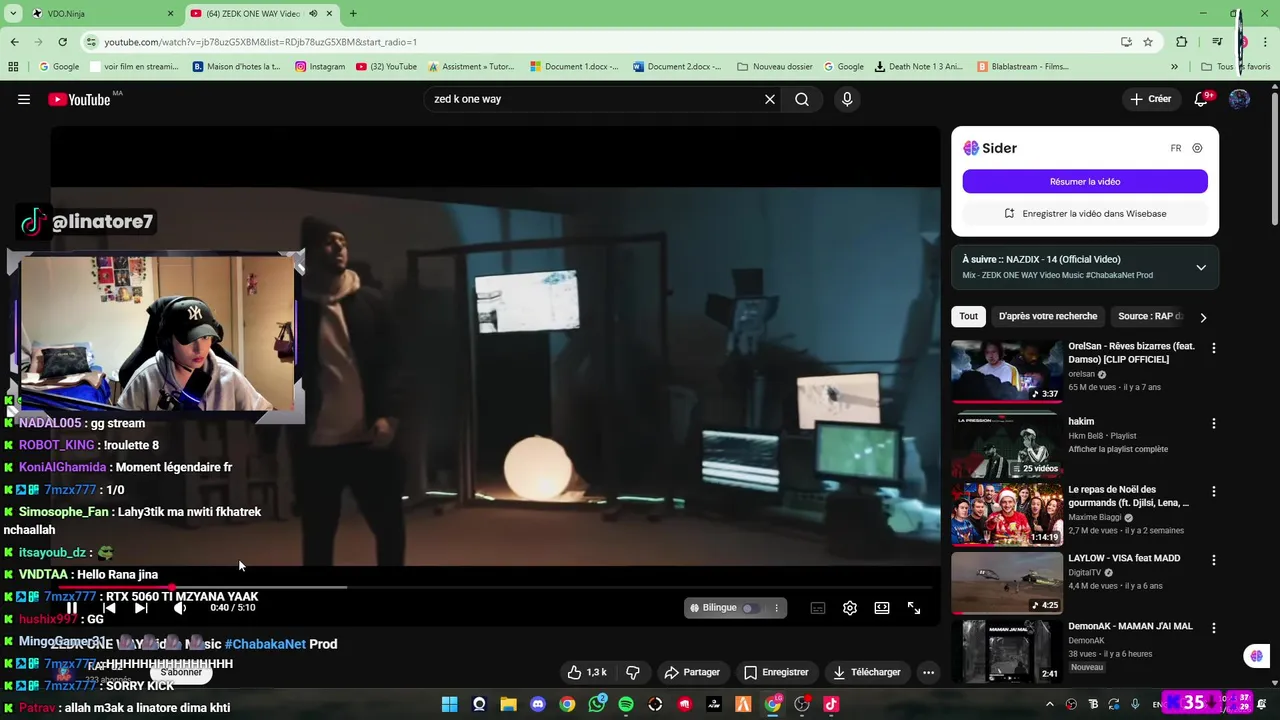The image size is (1280, 720).
Task: Open the Créer button
Action: [1150, 99]
